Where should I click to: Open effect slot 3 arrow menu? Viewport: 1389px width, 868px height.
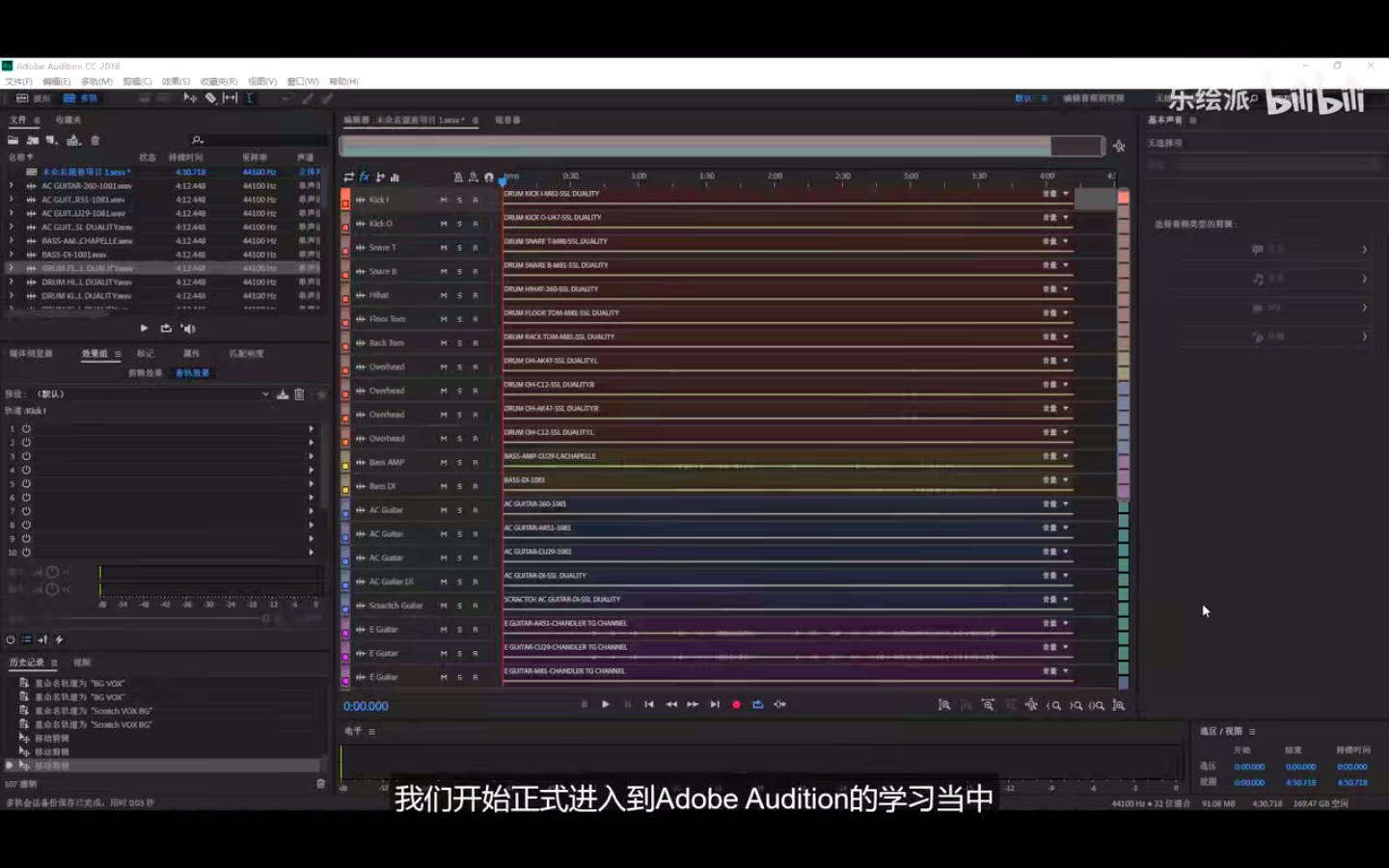[311, 456]
